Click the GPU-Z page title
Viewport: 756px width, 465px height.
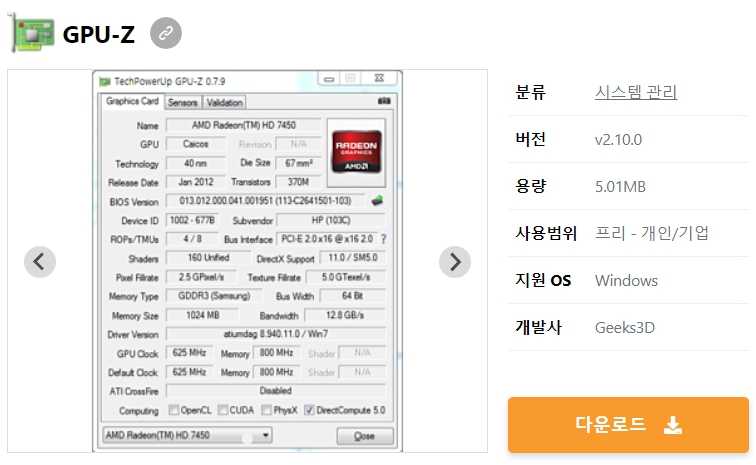[99, 34]
